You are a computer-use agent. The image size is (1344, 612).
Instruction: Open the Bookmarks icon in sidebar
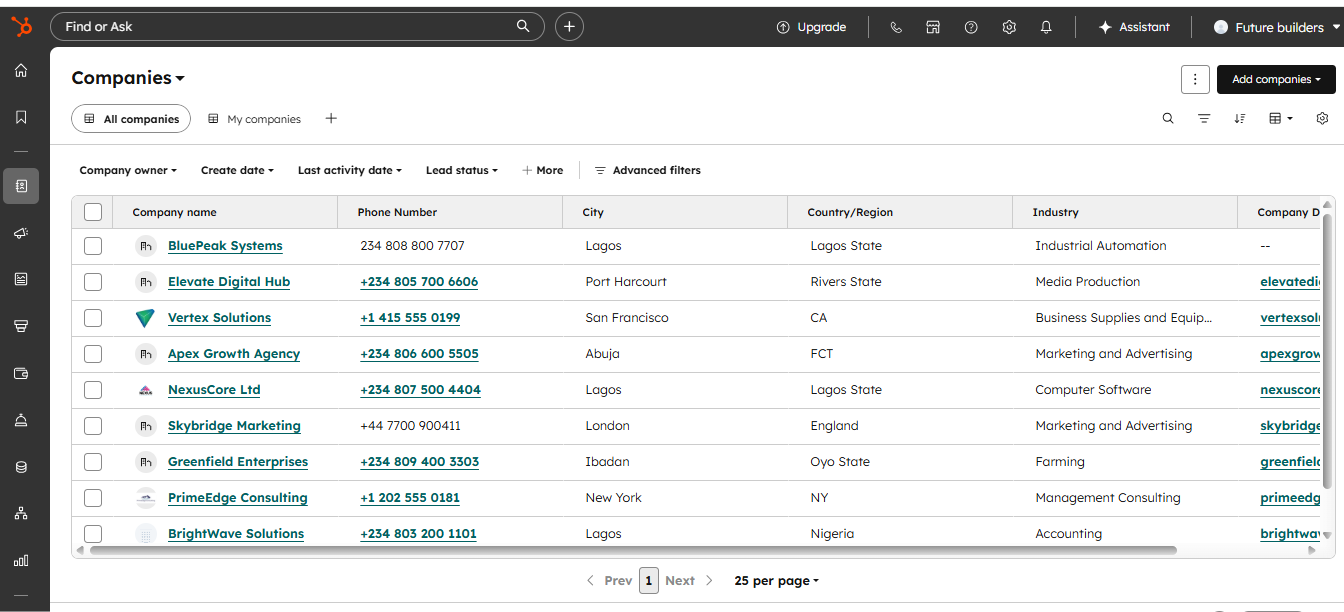tap(21, 117)
